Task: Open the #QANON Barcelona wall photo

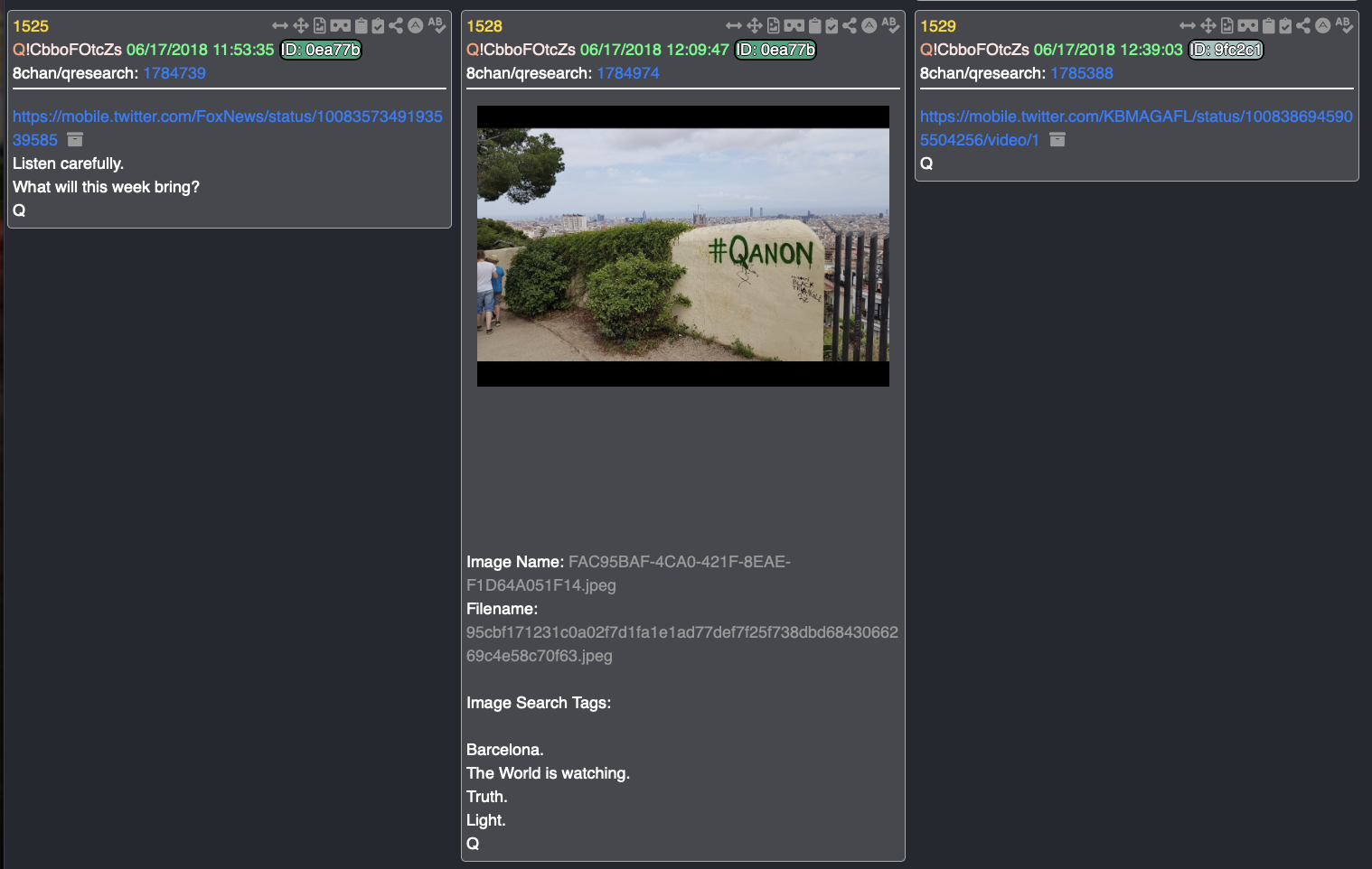Action: (683, 246)
